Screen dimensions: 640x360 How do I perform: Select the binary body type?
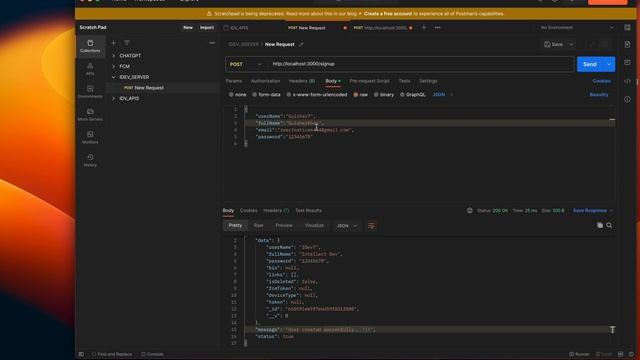384,94
